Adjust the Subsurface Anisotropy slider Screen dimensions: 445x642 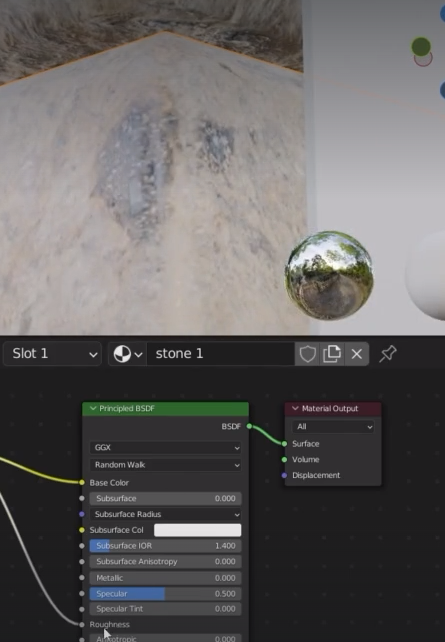[x=165, y=561]
